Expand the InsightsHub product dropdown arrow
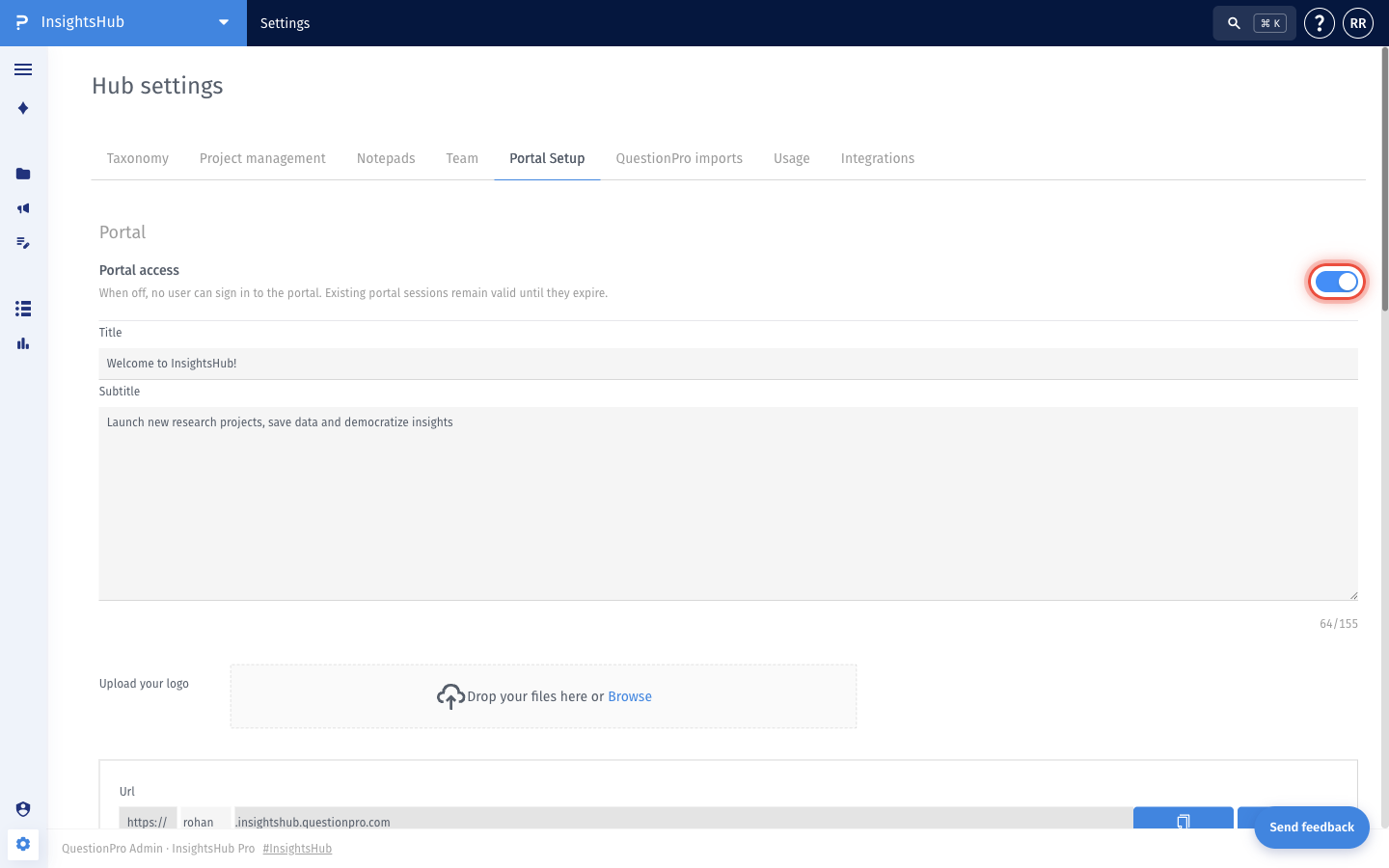The width and height of the screenshot is (1389, 868). click(224, 23)
